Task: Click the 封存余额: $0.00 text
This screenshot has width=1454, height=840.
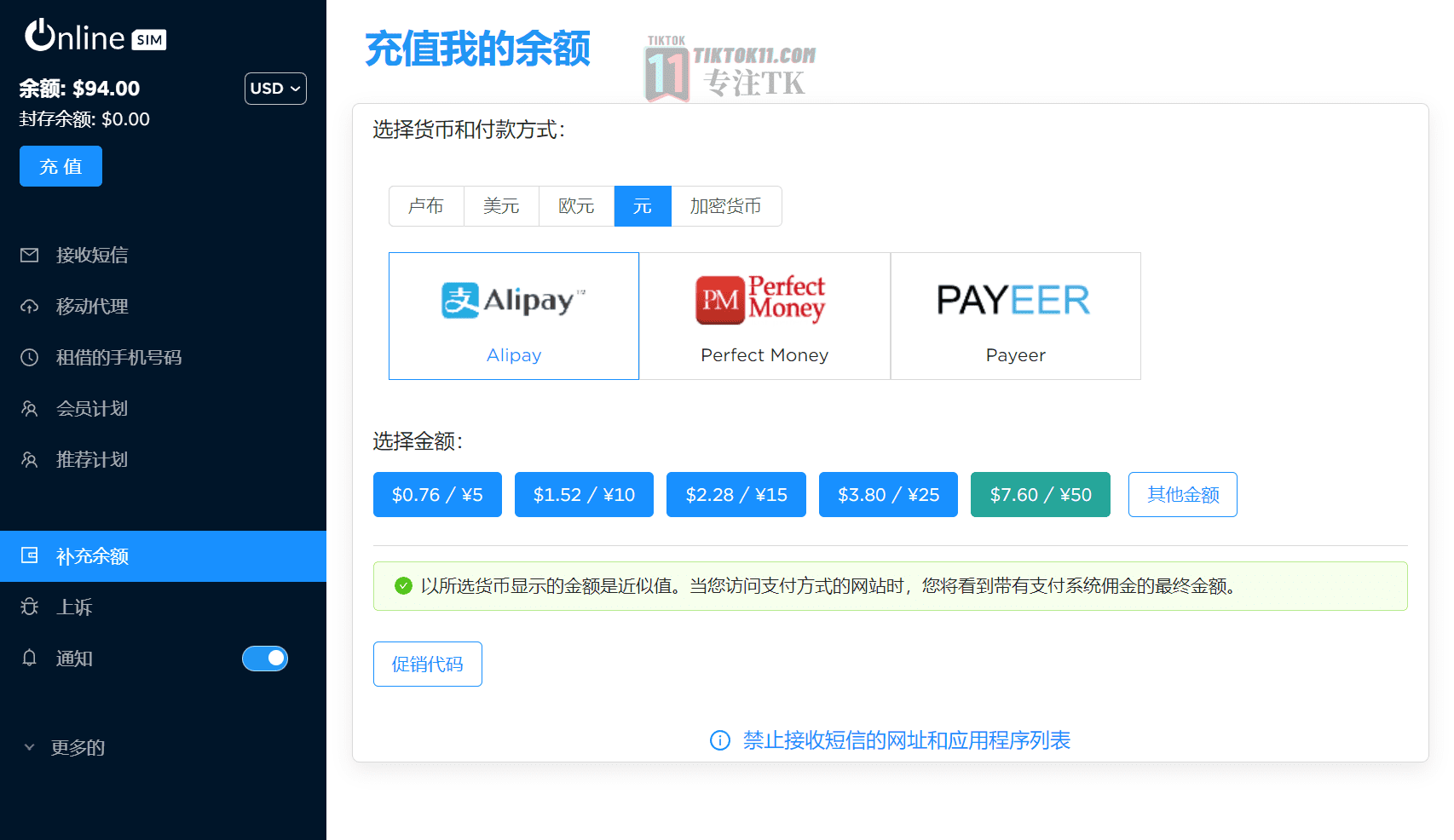Action: 84,119
